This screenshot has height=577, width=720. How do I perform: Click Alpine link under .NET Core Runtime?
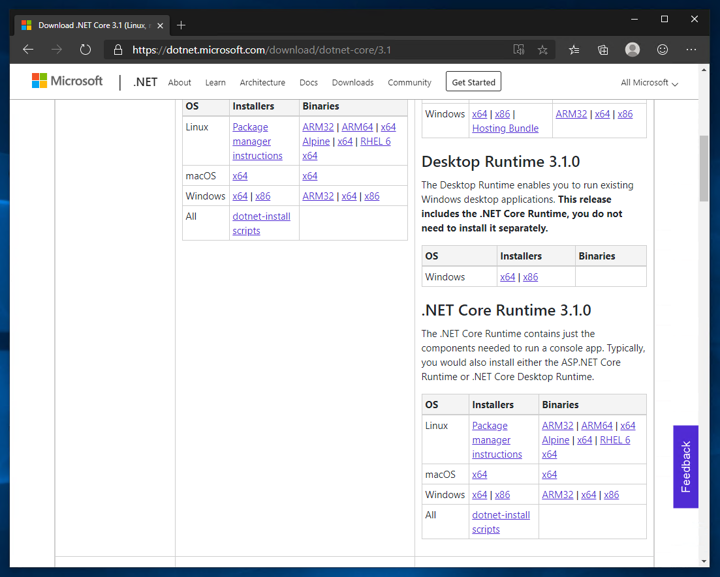(x=556, y=440)
